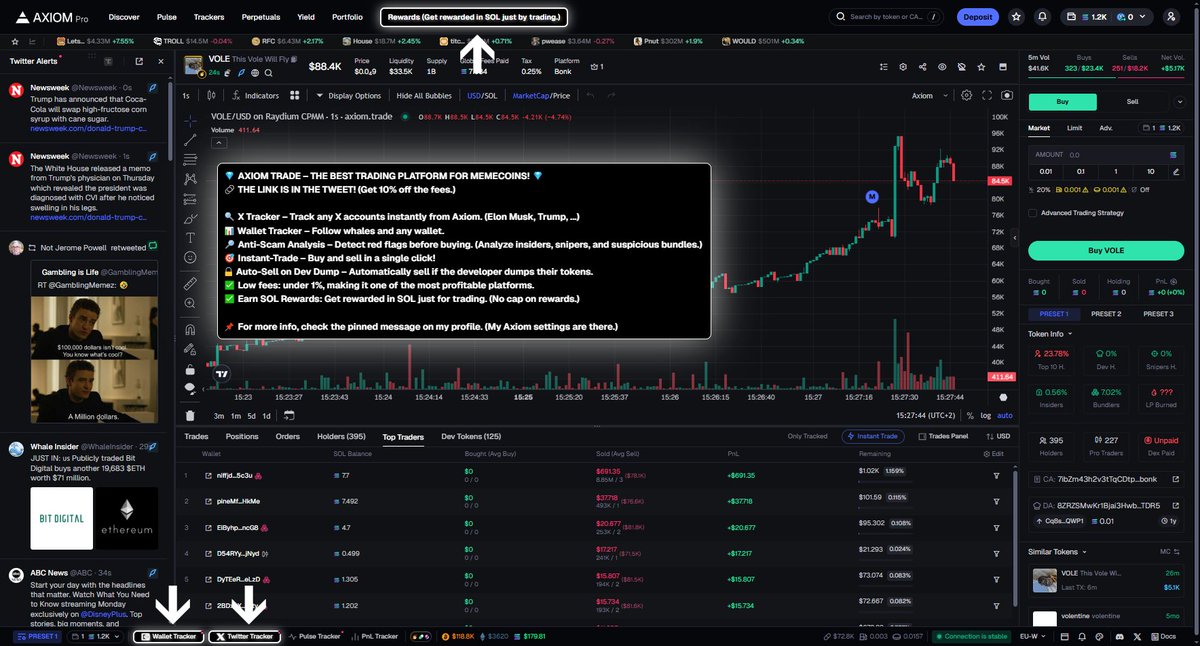This screenshot has height=646, width=1200.
Task: Enable Advanced Trading Strategy checkbox
Action: click(x=1033, y=212)
